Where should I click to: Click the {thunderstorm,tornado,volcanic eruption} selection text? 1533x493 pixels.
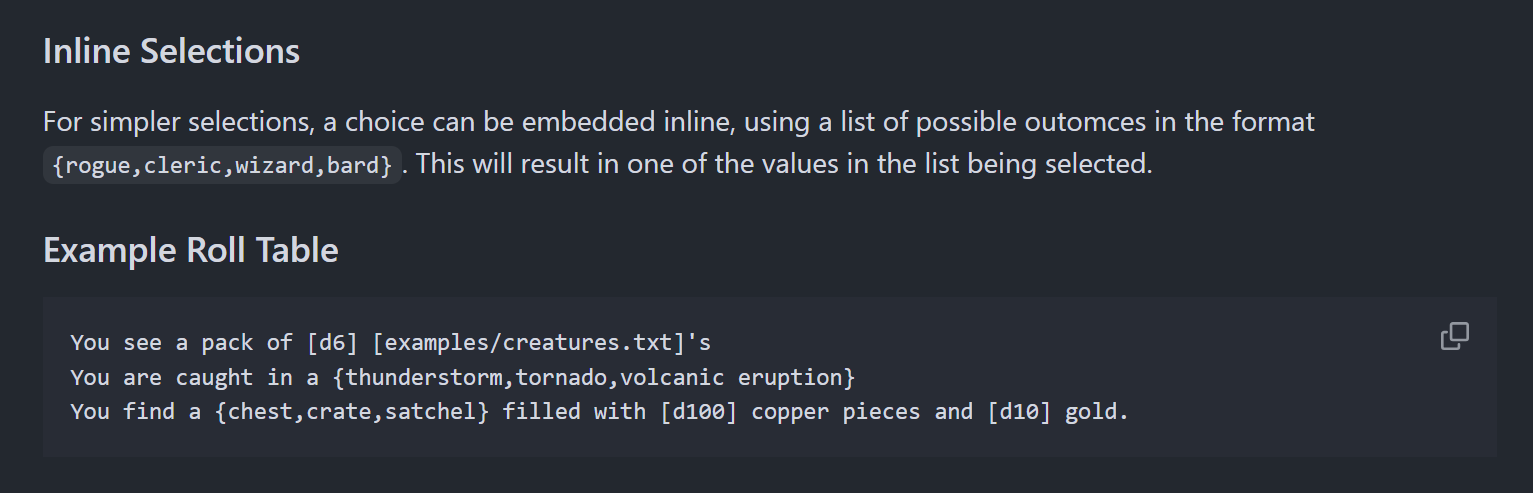pyautogui.click(x=599, y=377)
